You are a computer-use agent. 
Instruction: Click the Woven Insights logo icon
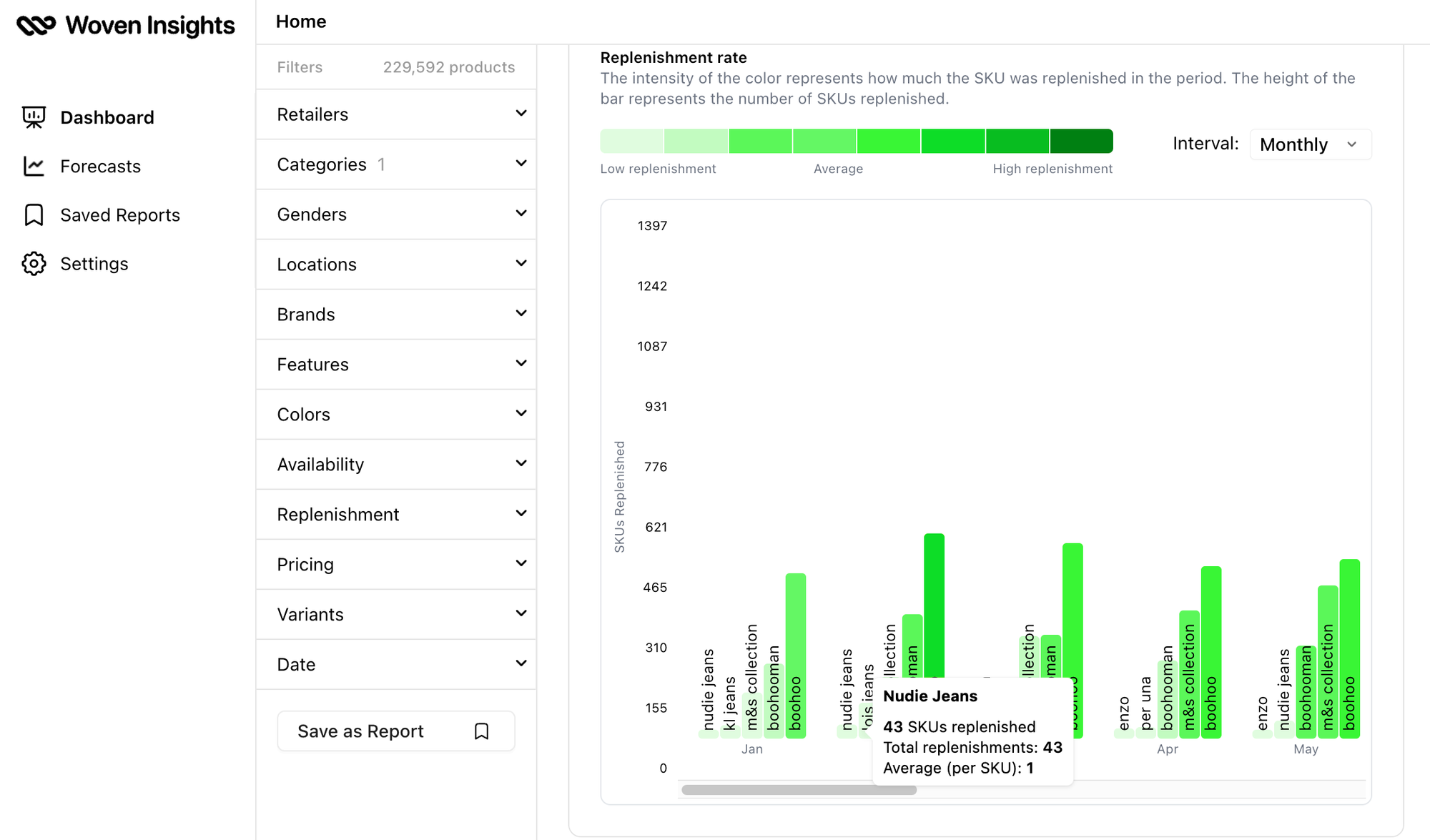pyautogui.click(x=36, y=26)
